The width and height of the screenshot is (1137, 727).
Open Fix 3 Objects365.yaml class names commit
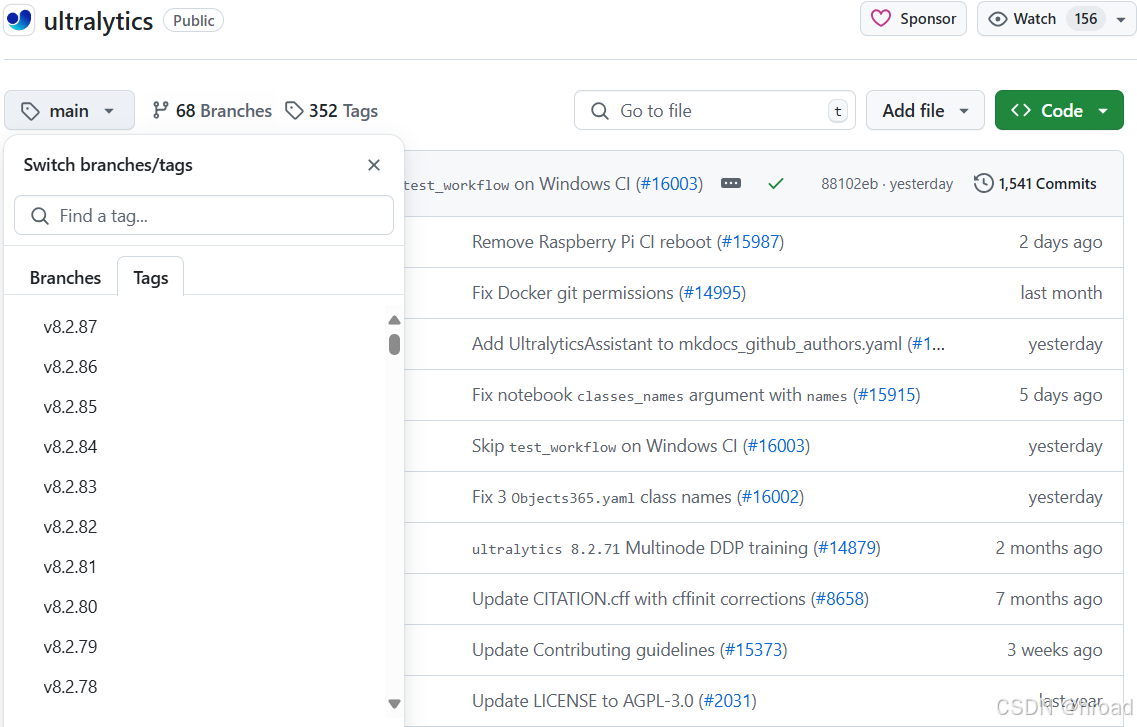(602, 497)
